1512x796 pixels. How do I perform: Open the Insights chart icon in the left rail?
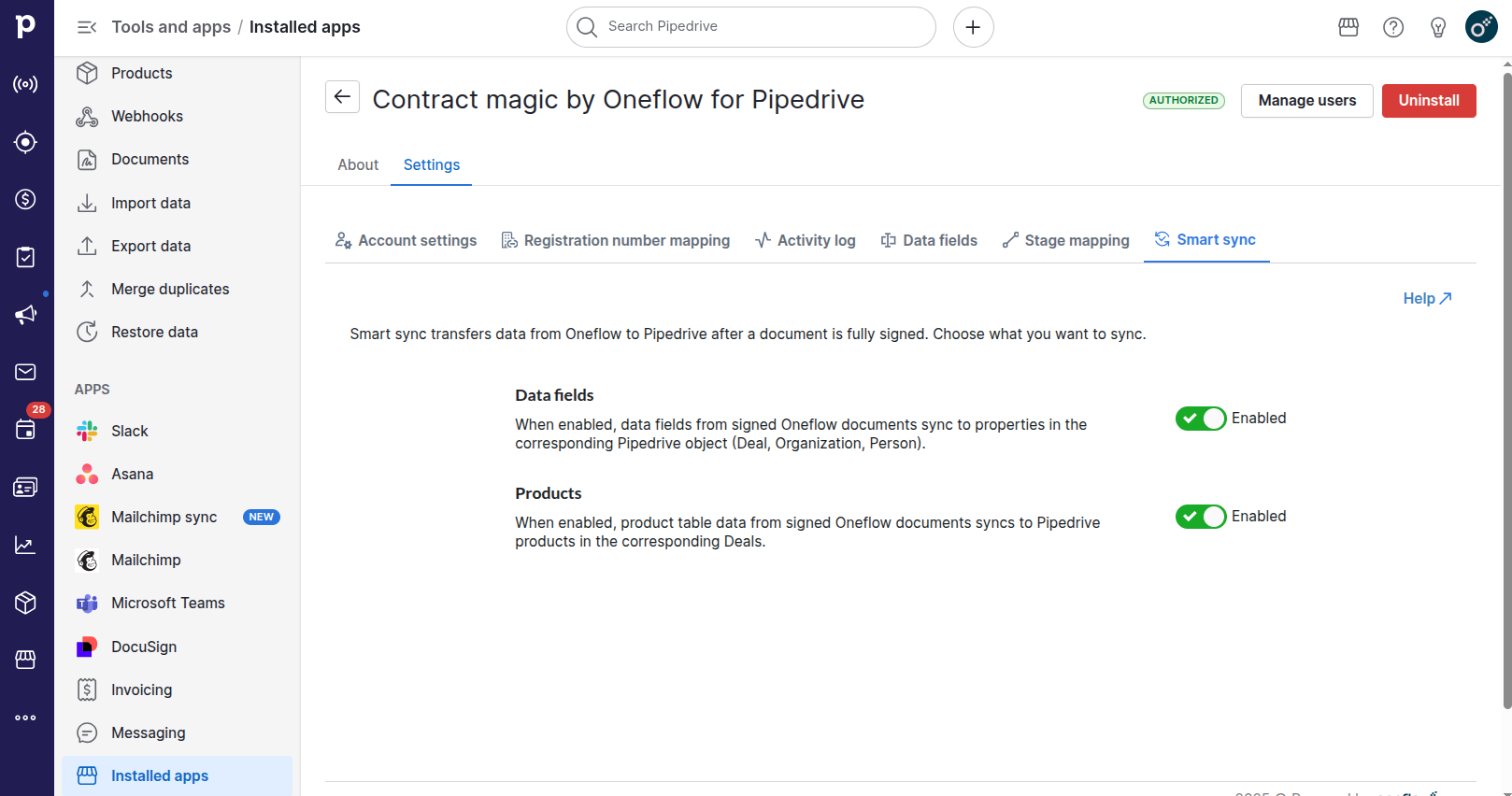[25, 546]
